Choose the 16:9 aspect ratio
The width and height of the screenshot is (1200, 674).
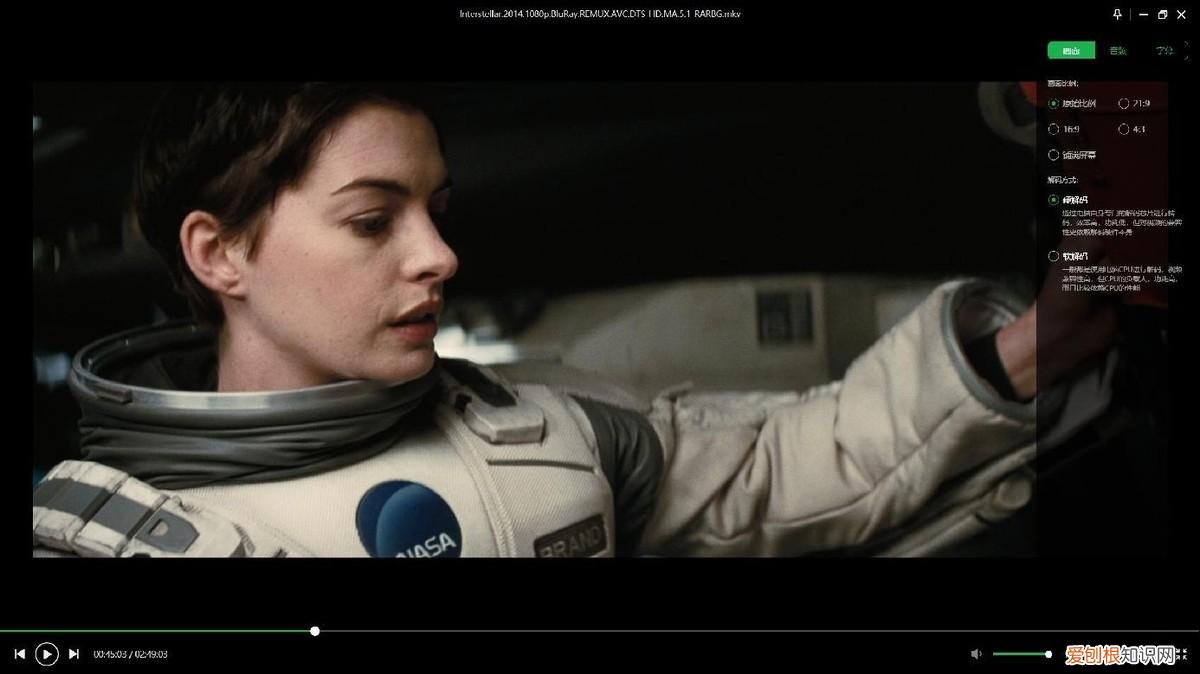(1054, 129)
